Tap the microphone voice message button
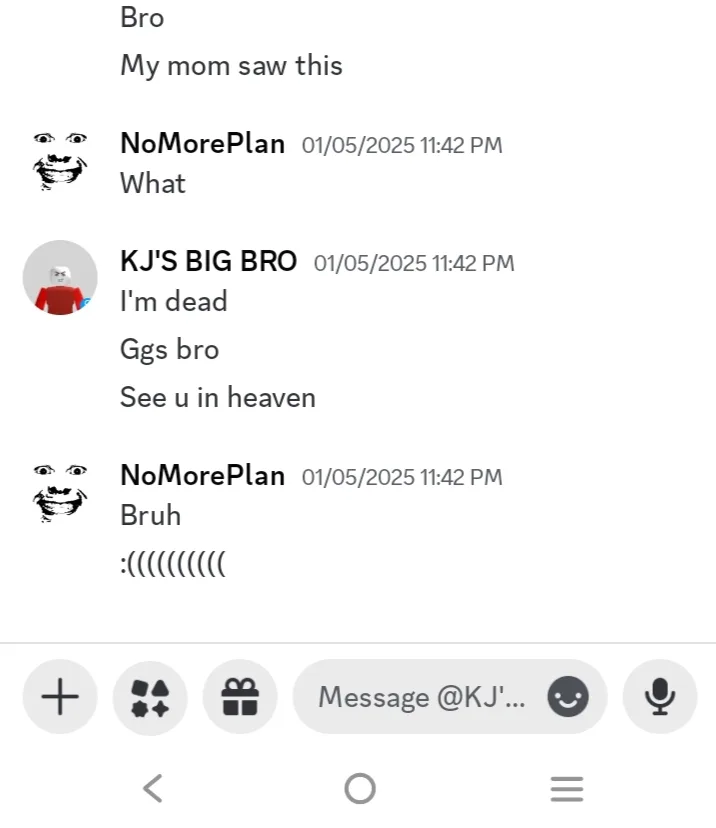Image resolution: width=716 pixels, height=828 pixels. (660, 697)
